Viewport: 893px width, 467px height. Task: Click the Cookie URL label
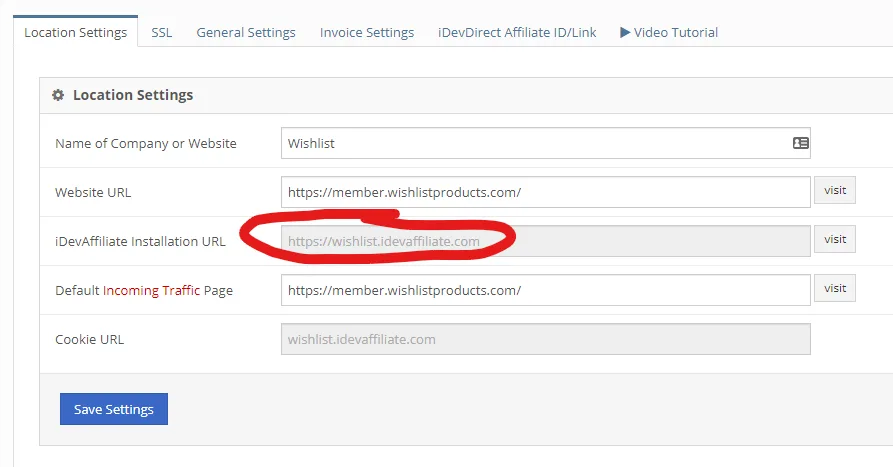90,340
